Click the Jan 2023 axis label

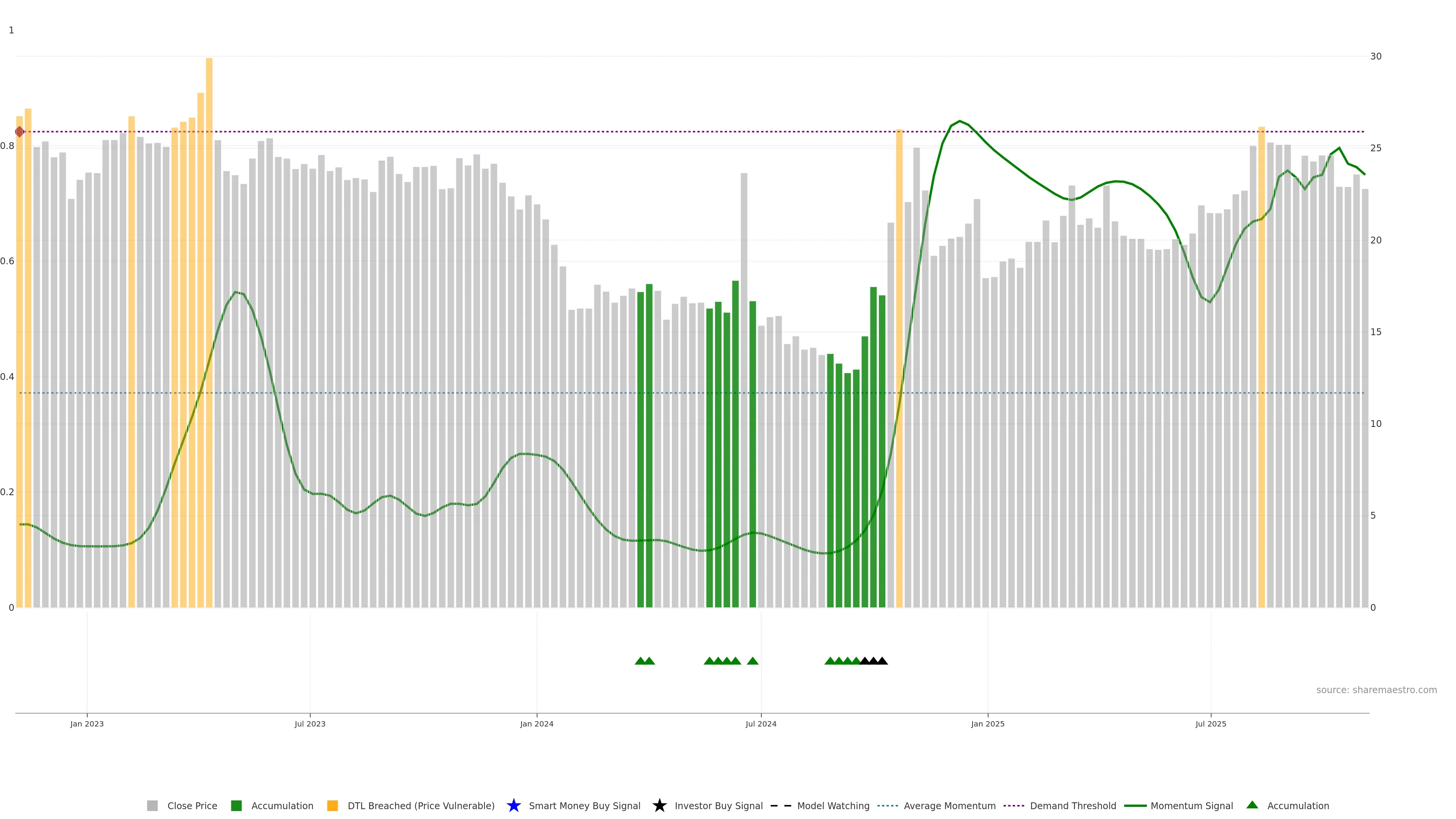click(x=87, y=723)
